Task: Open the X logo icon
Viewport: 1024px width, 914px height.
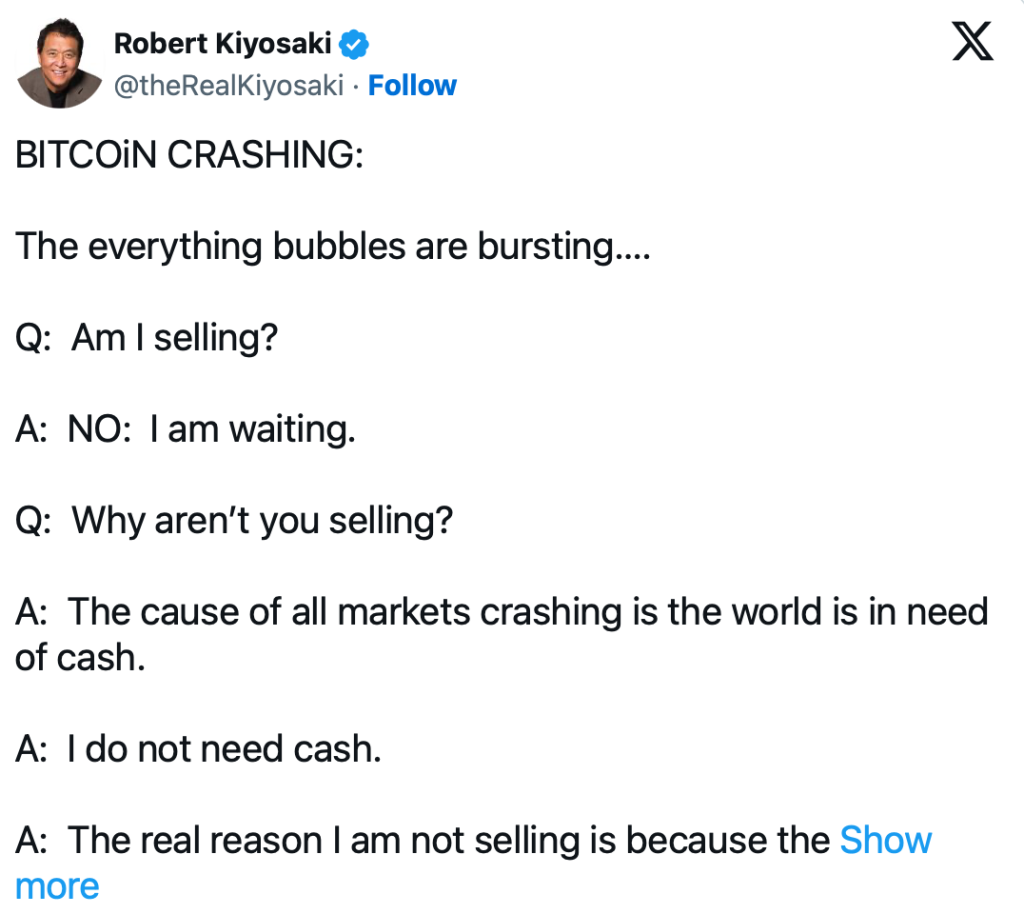Action: (972, 44)
